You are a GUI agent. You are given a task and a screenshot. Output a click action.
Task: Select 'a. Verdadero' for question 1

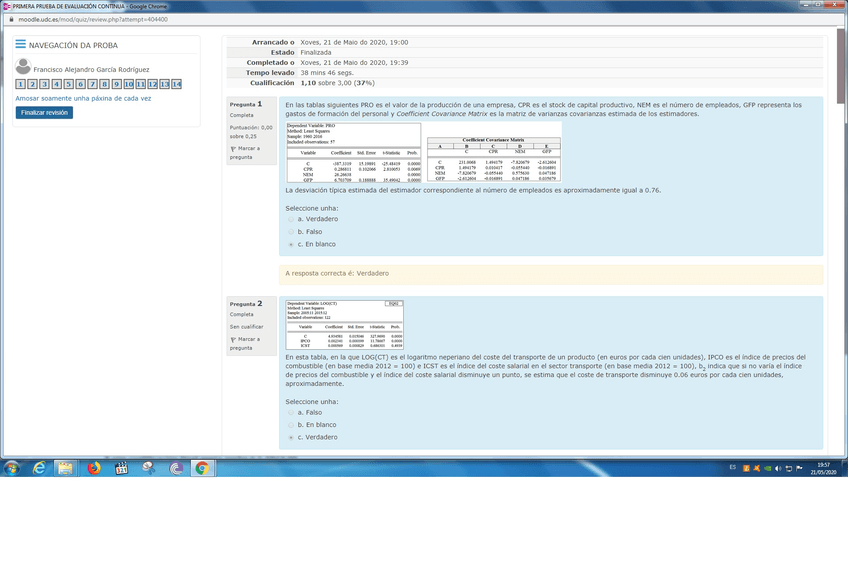pos(291,218)
